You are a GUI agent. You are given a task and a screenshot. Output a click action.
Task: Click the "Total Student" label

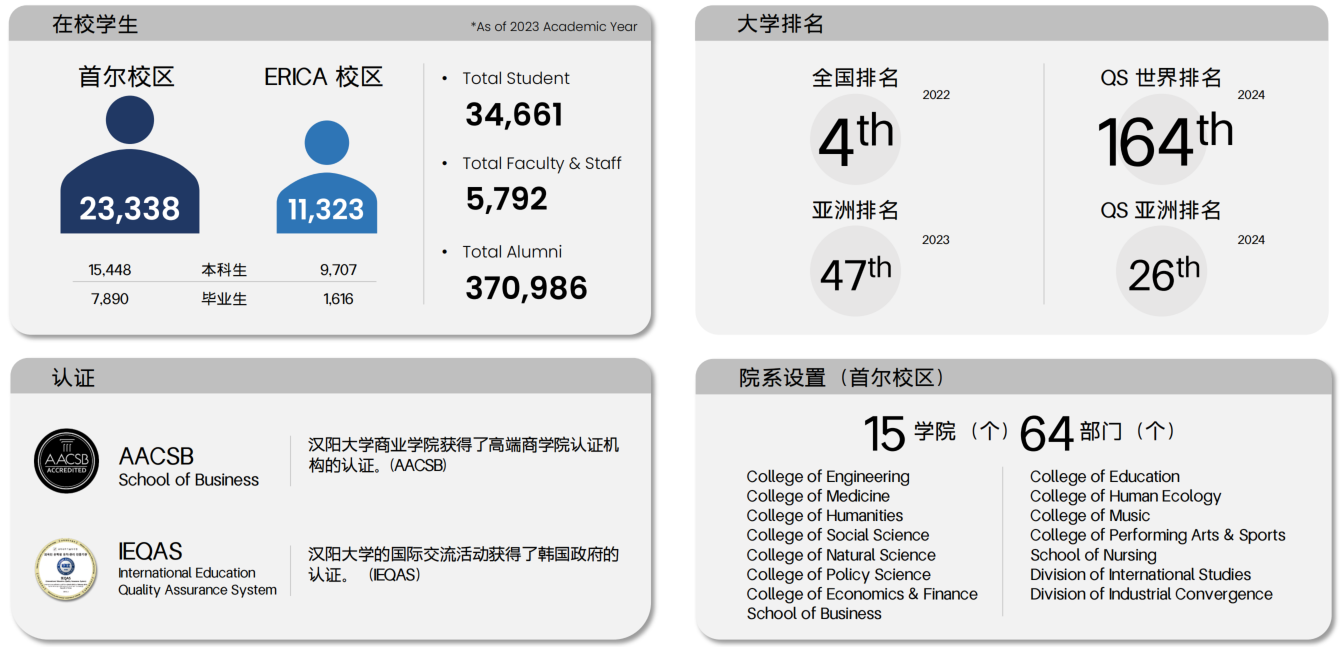click(x=516, y=78)
